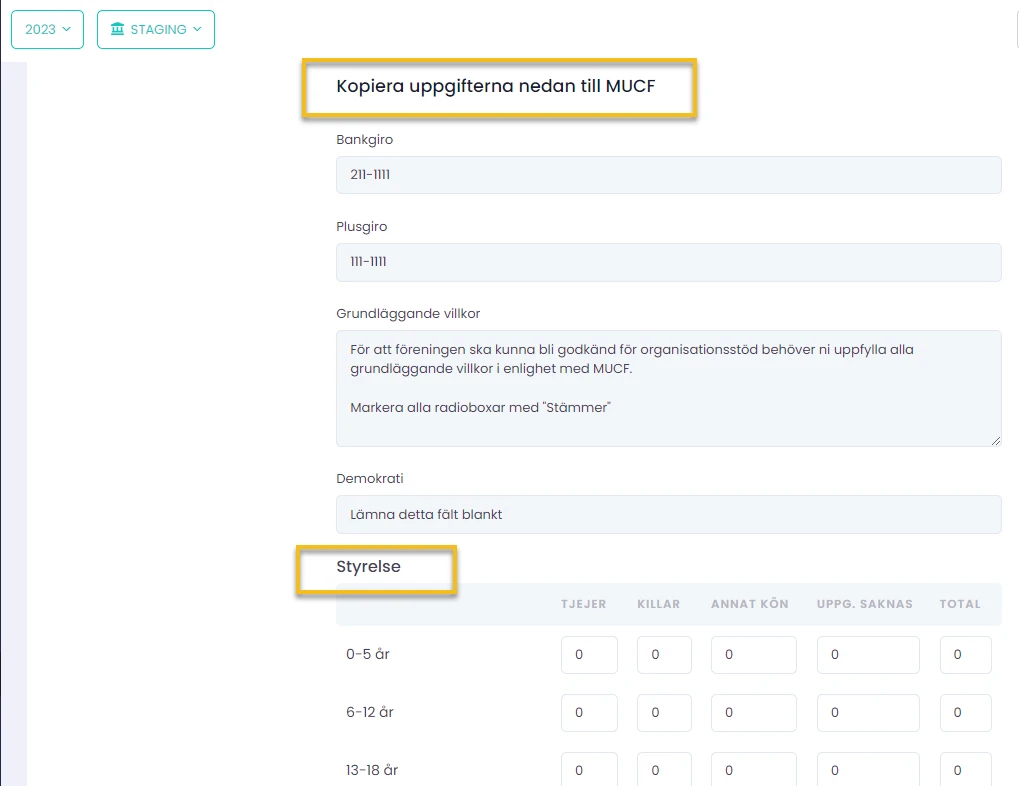
Task: Grab the text area resize handle
Action: (996, 440)
